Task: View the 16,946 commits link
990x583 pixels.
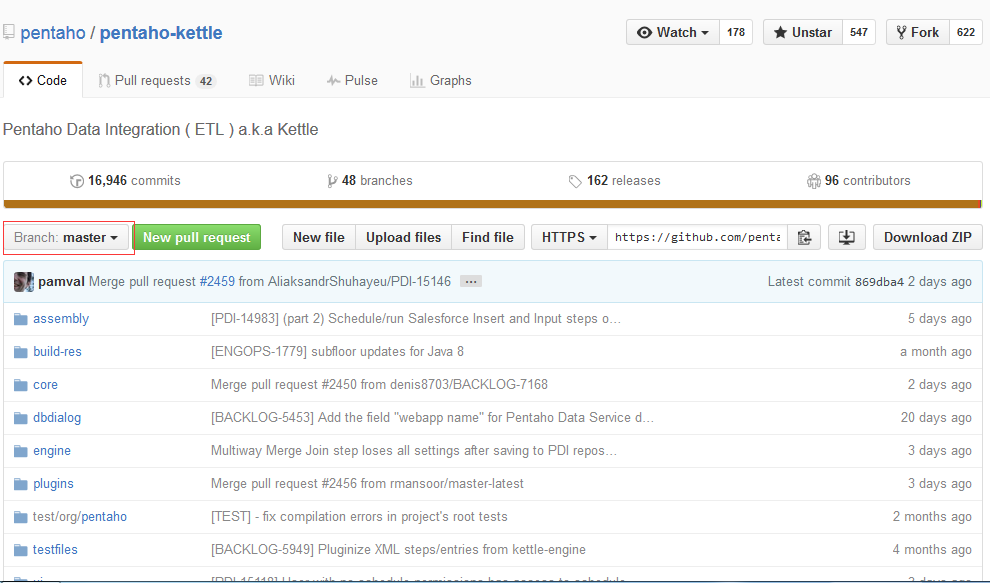Action: click(125, 181)
